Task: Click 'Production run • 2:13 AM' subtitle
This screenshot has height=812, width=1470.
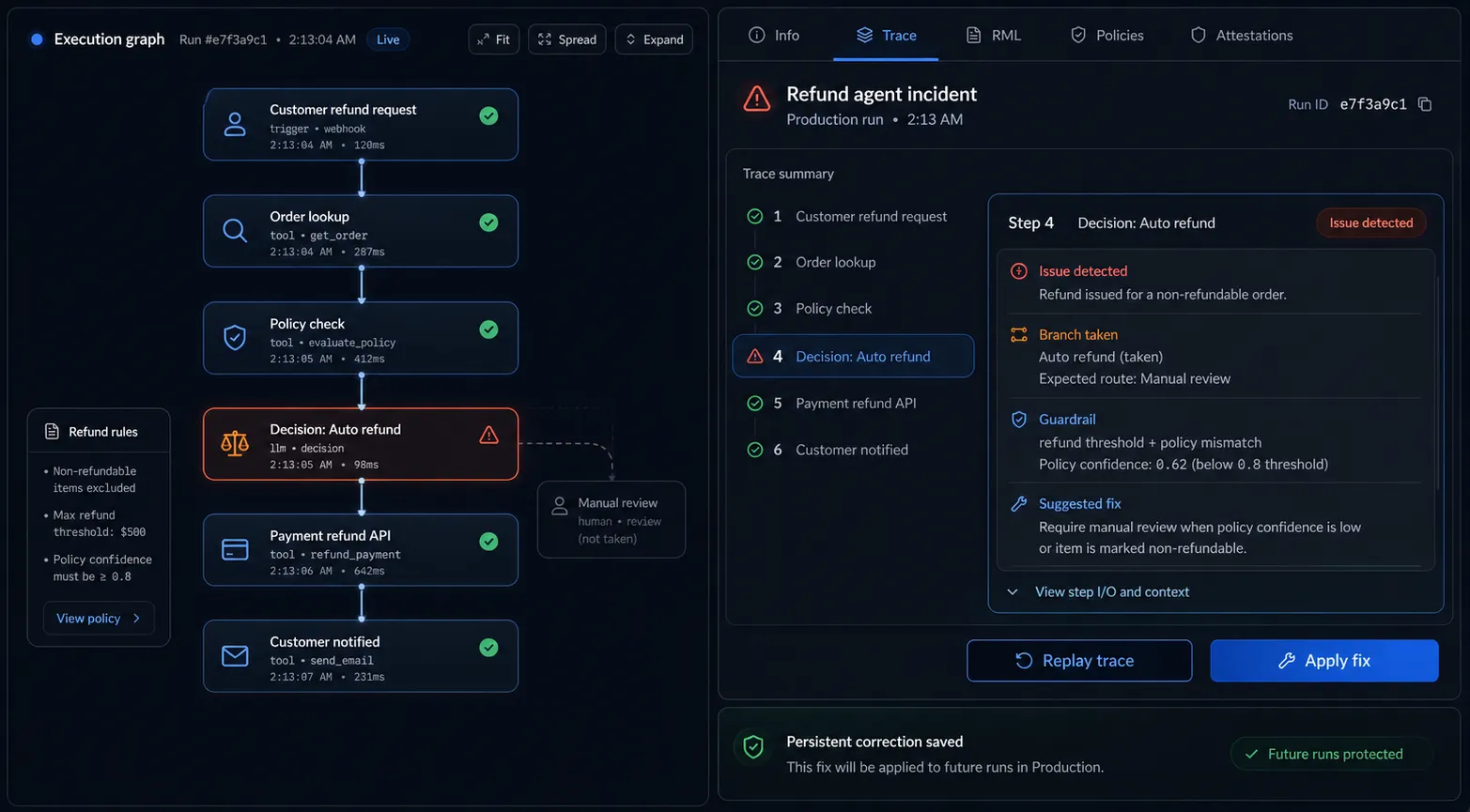Action: coord(874,119)
